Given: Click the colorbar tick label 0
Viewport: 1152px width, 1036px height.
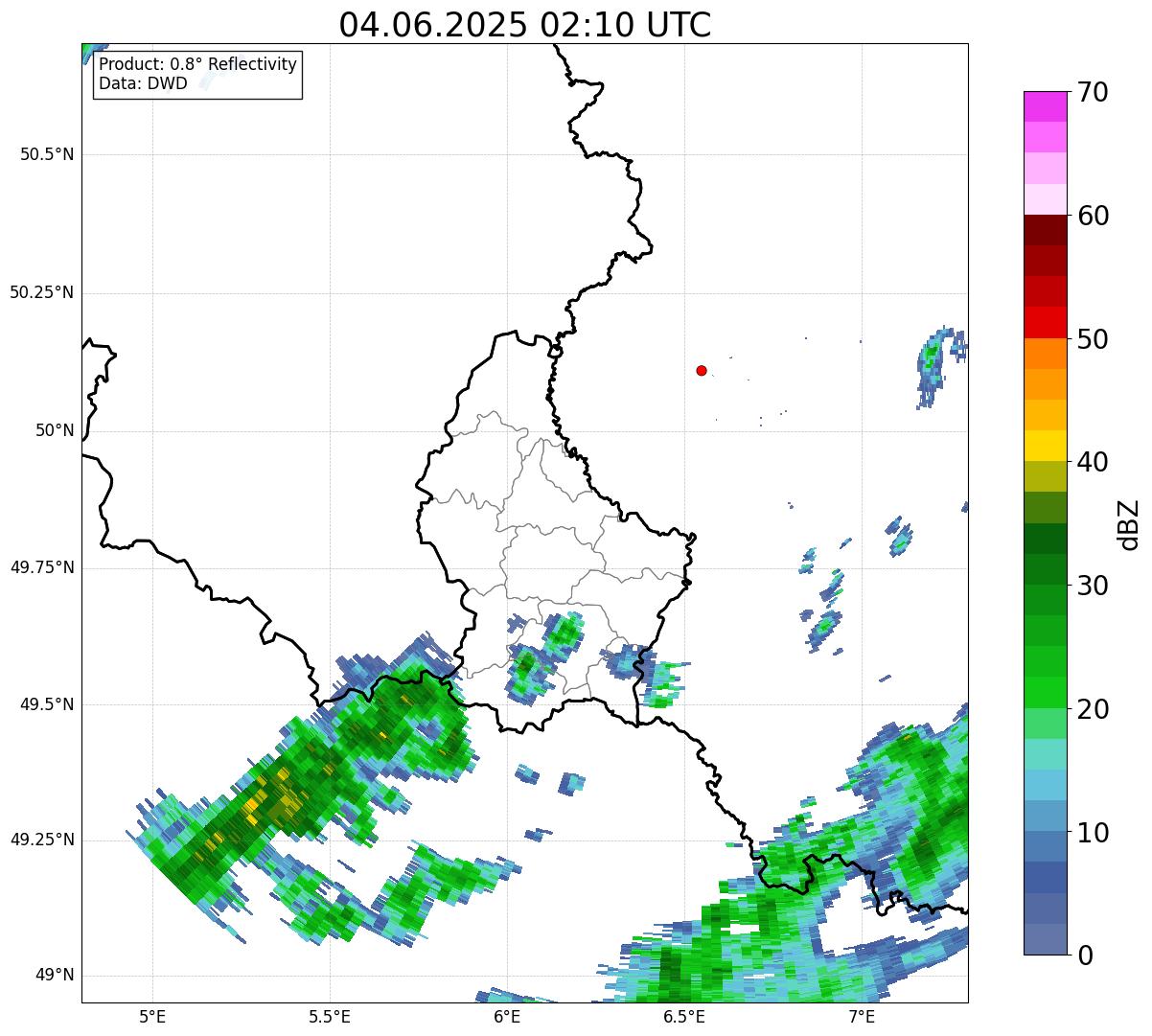Looking at the screenshot, I should pyautogui.click(x=1084, y=955).
